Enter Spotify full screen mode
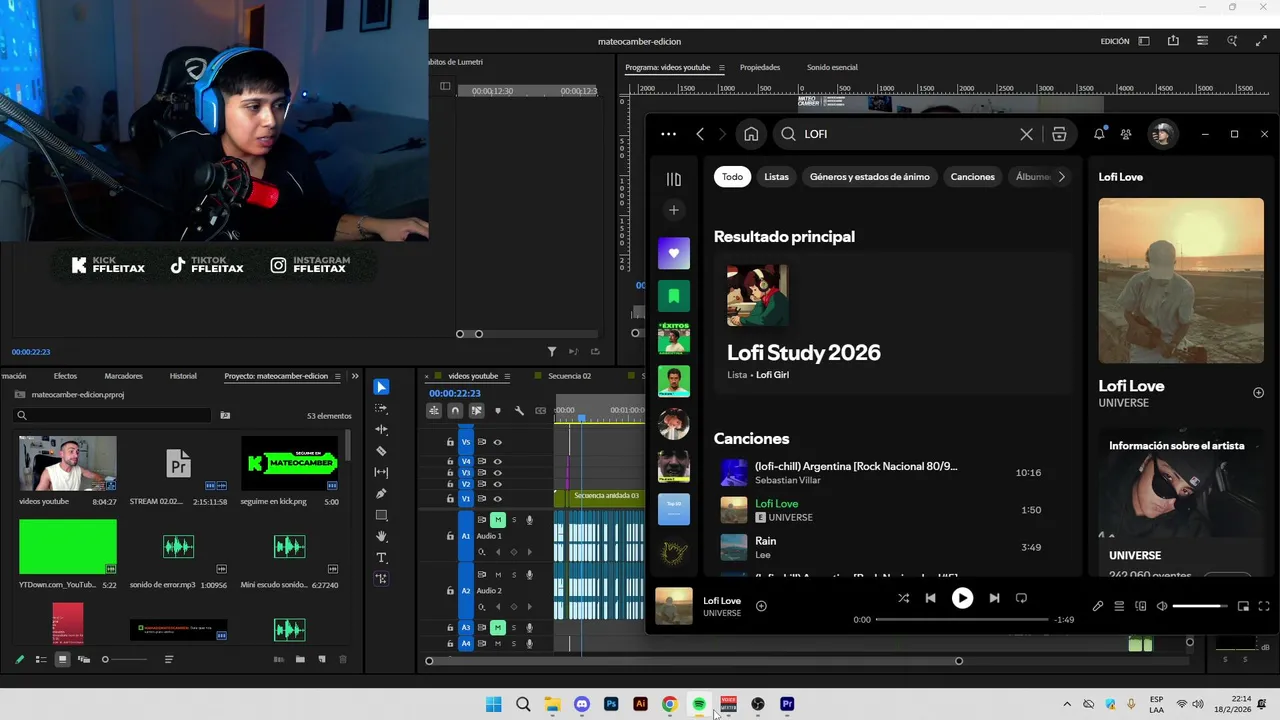 pos(1264,606)
